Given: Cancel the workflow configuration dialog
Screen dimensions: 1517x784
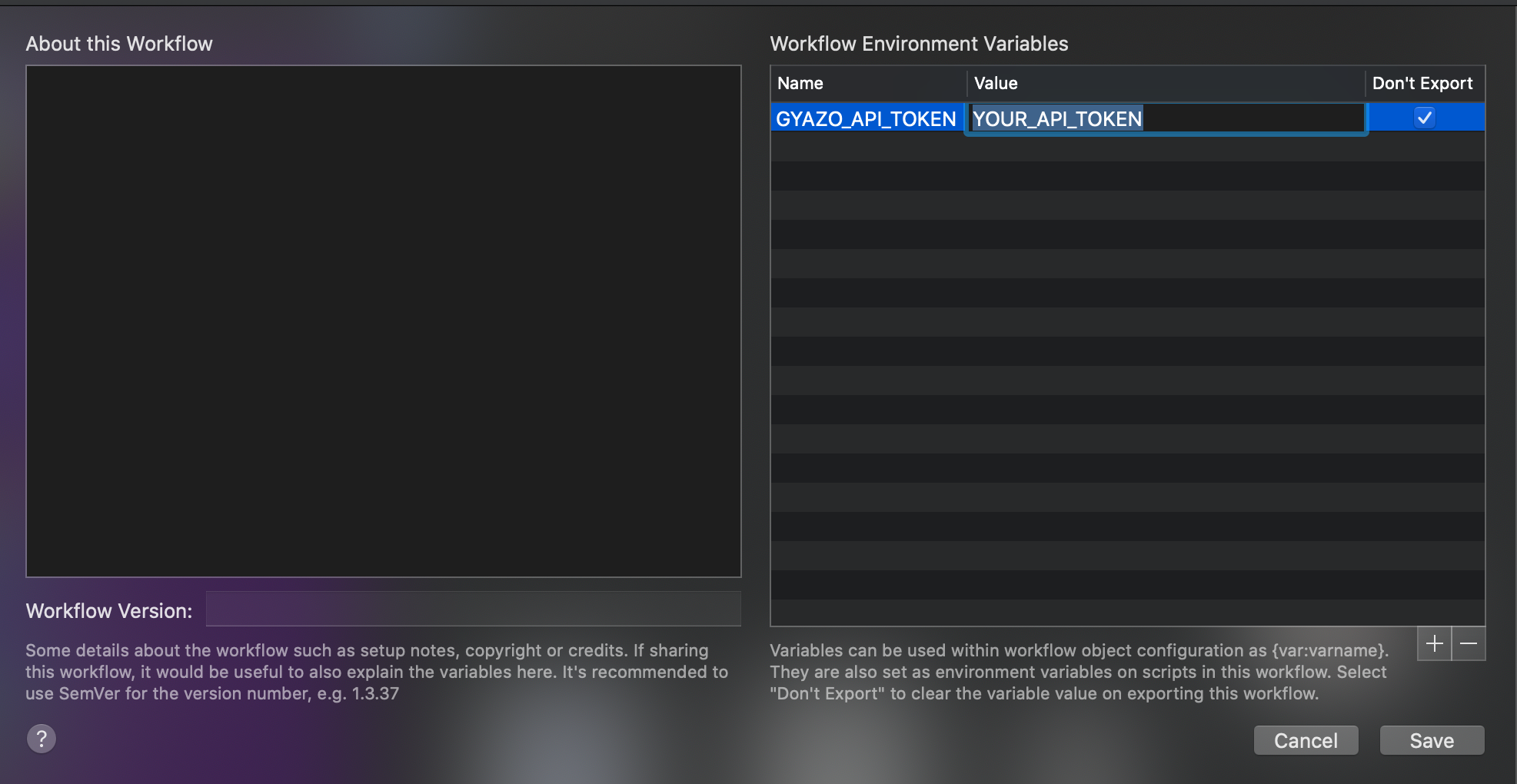Looking at the screenshot, I should point(1306,740).
